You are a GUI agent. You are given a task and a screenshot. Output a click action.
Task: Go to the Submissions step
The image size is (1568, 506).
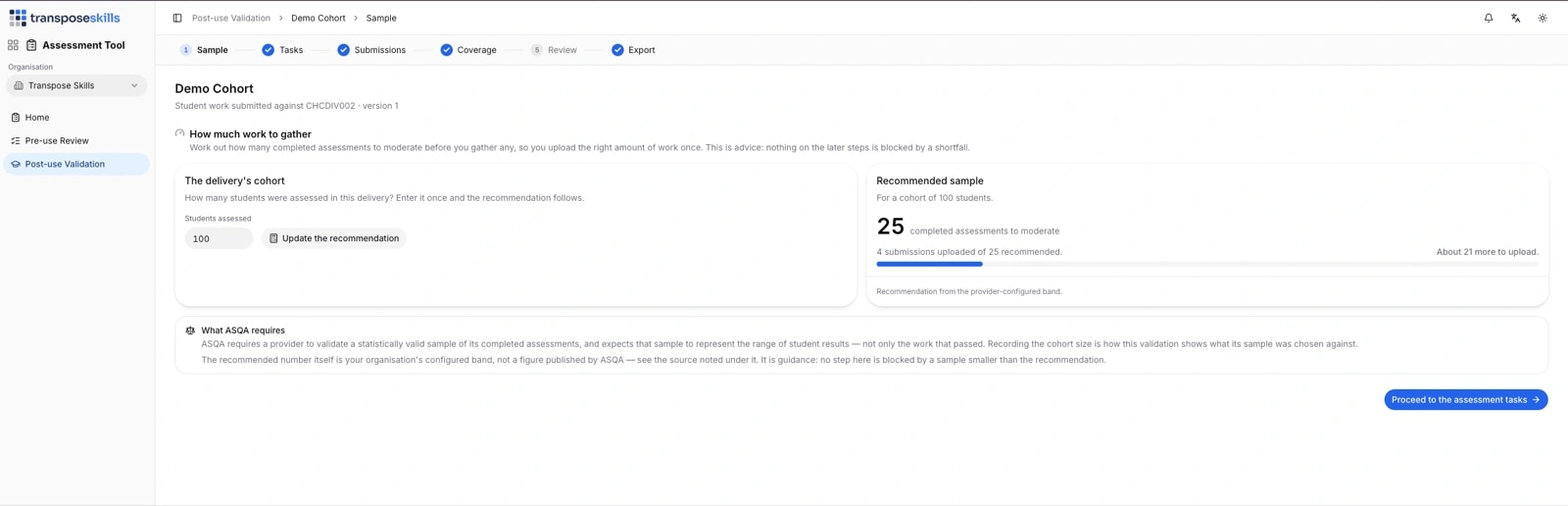[x=371, y=50]
